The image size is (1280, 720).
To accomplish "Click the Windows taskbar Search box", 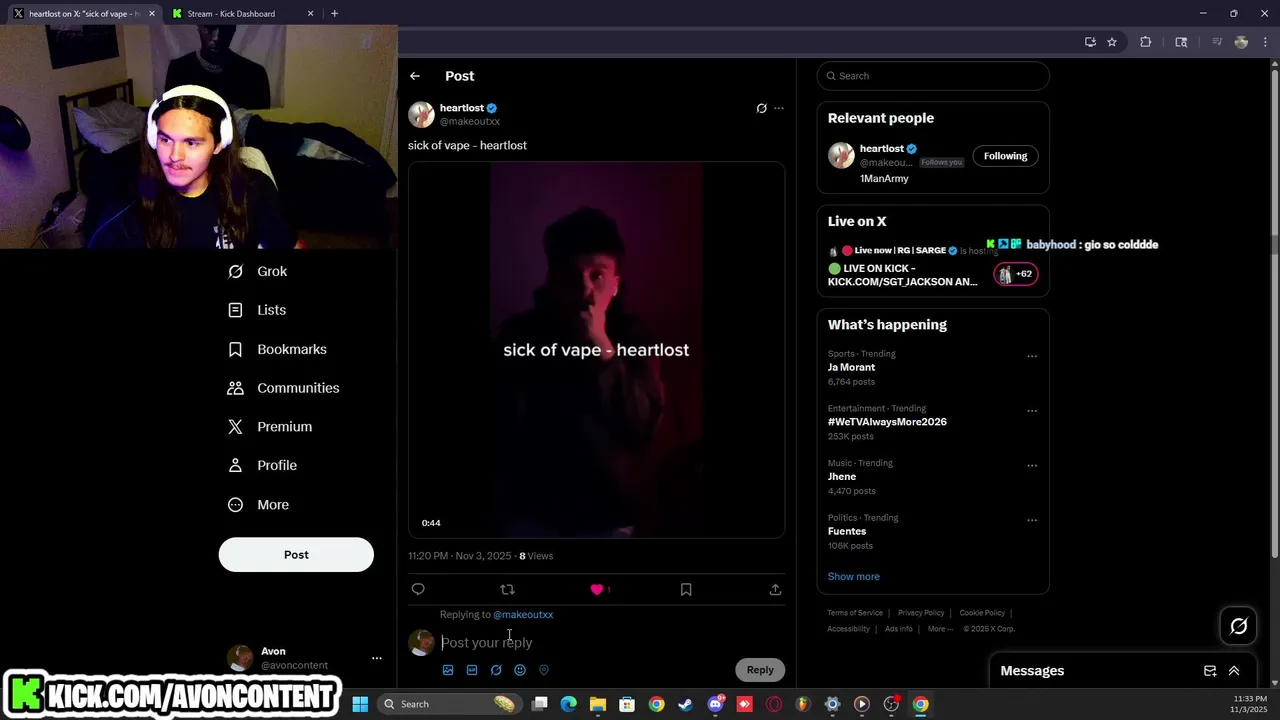I will tap(450, 704).
